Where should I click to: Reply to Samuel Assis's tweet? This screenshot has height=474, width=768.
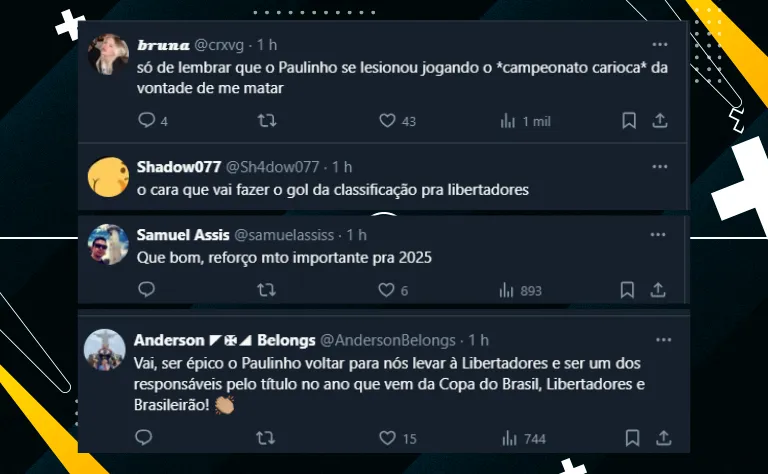147,290
